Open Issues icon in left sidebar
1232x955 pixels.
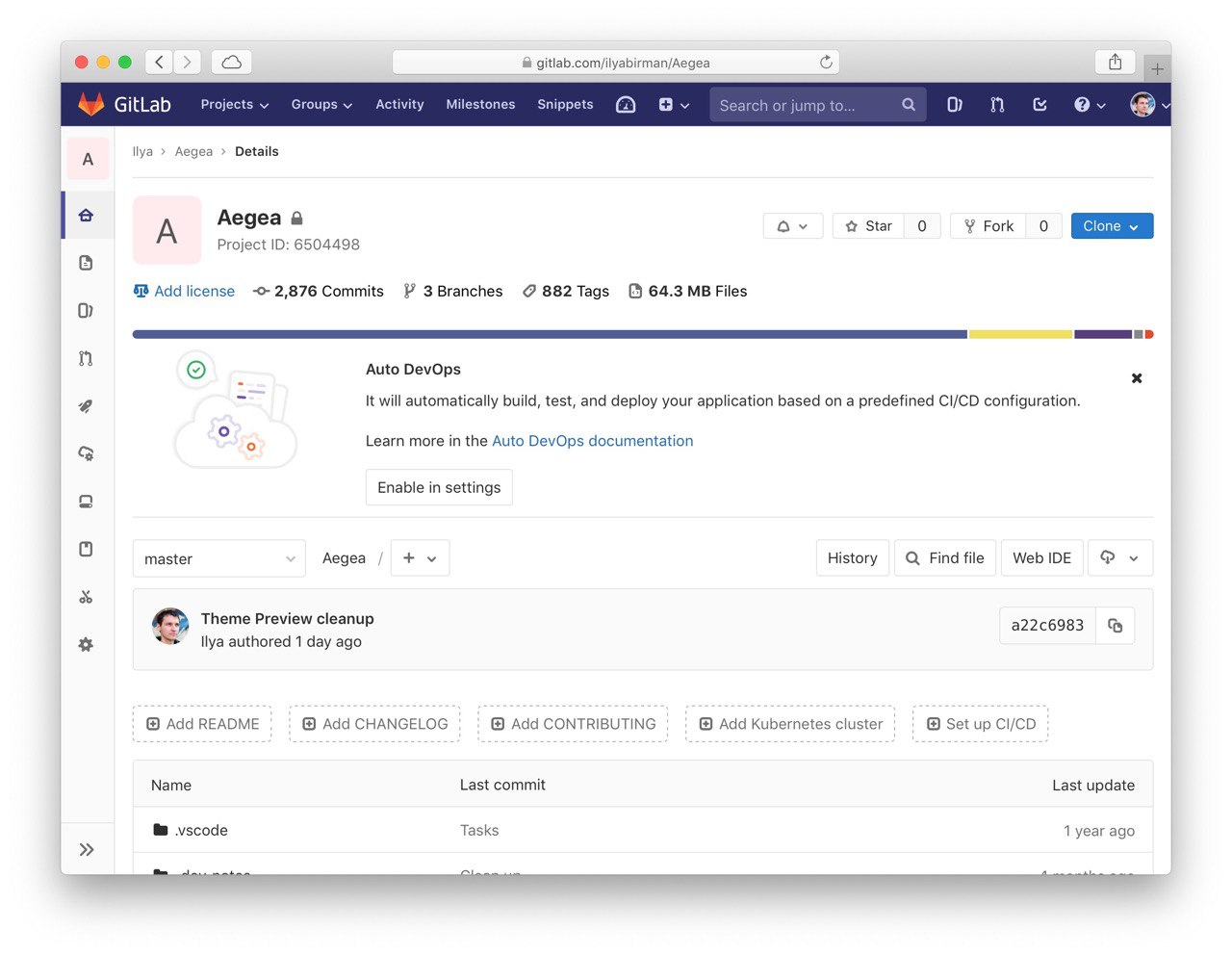(86, 310)
